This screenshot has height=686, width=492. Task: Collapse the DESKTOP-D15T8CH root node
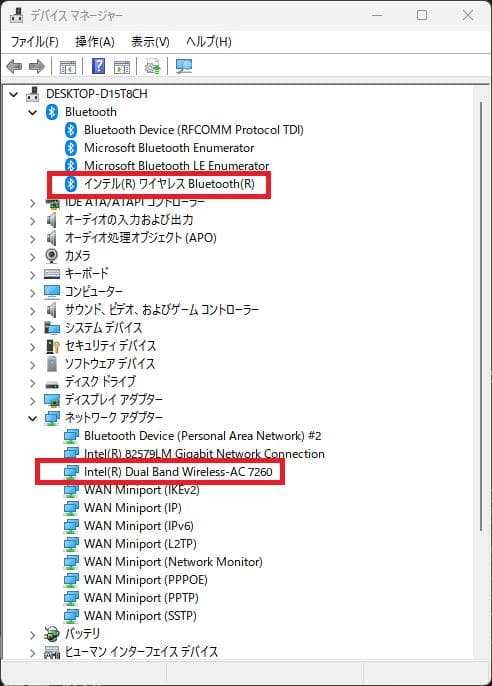[14, 94]
